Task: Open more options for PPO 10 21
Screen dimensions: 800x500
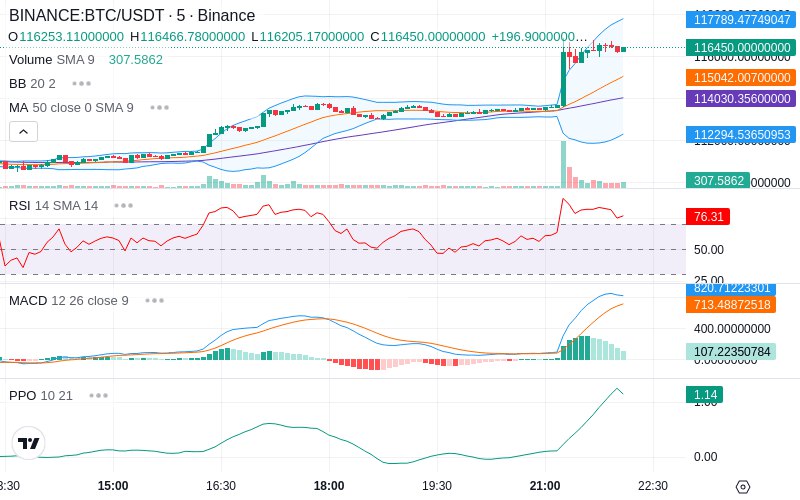Action: pos(98,395)
